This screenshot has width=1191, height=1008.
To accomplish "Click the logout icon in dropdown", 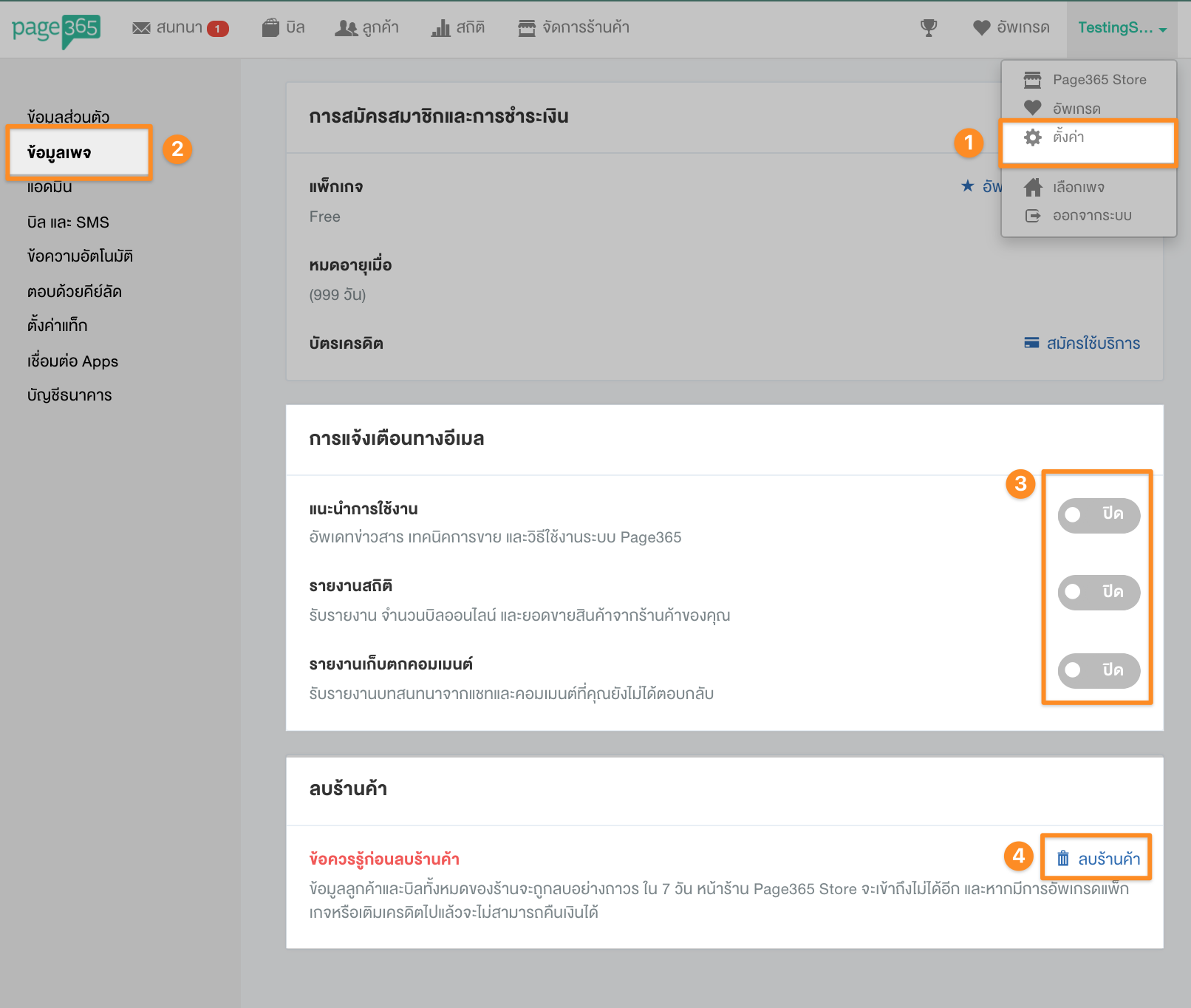I will [x=1033, y=216].
